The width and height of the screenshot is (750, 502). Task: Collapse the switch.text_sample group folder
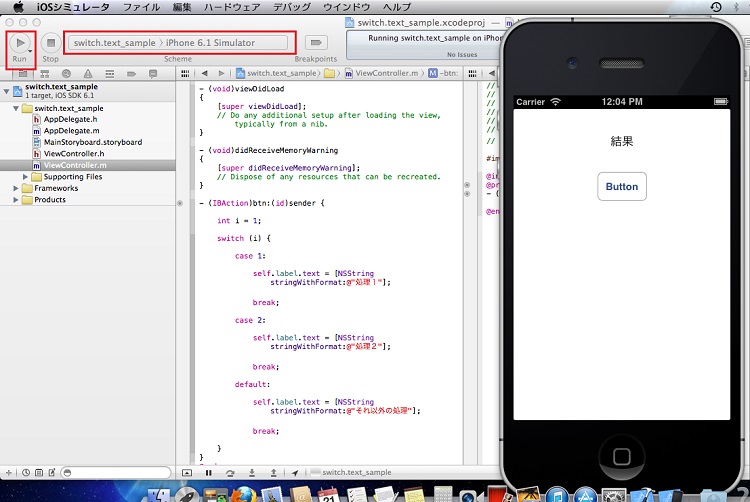(16, 109)
